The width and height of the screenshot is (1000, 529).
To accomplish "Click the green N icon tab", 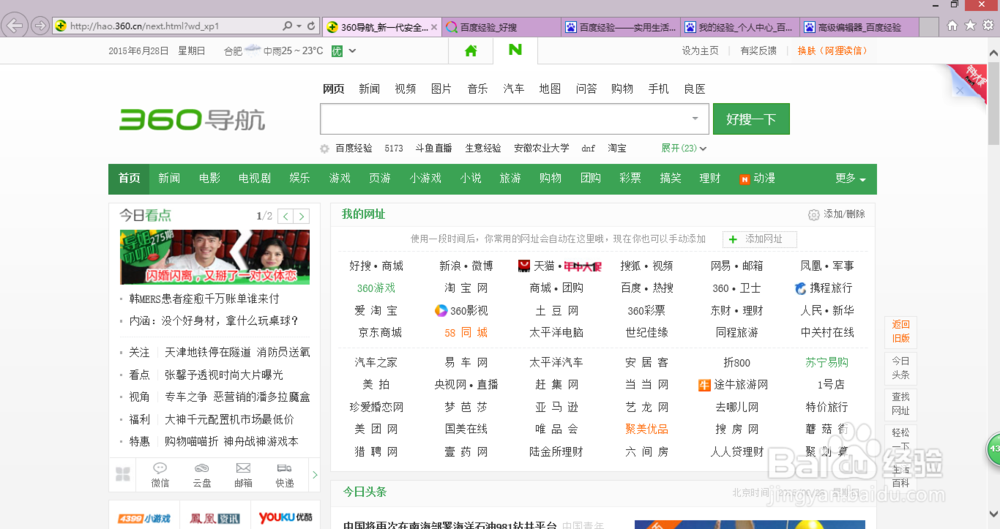I will pos(515,50).
